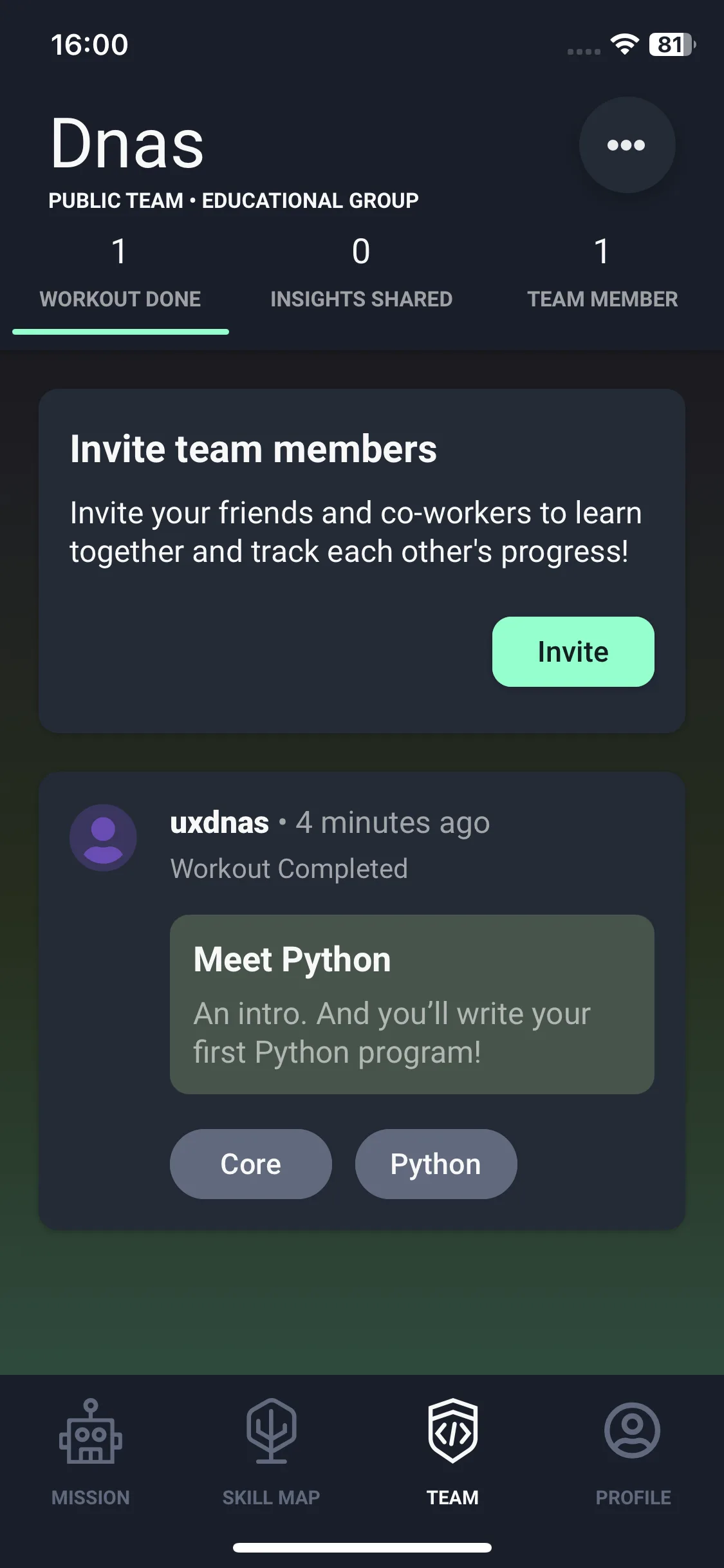The image size is (724, 1568).
Task: Tap the Dnas team name heading
Action: click(127, 144)
